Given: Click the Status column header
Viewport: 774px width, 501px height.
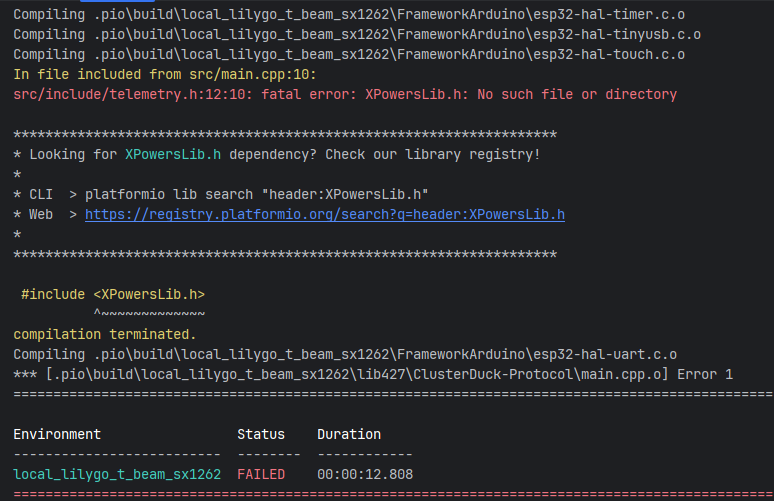Looking at the screenshot, I should pos(260,434).
